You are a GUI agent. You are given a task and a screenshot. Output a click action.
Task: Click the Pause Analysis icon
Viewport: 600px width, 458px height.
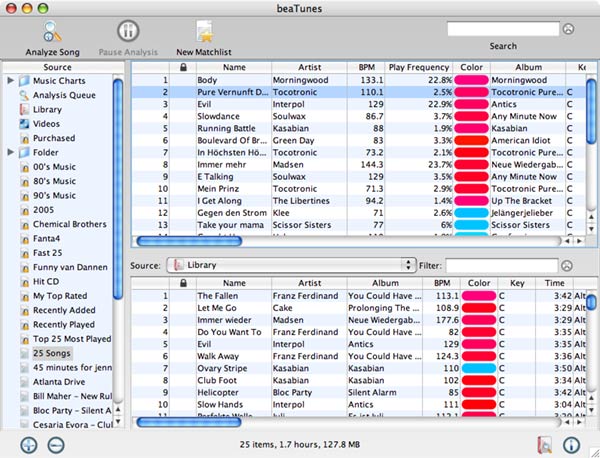tap(128, 33)
